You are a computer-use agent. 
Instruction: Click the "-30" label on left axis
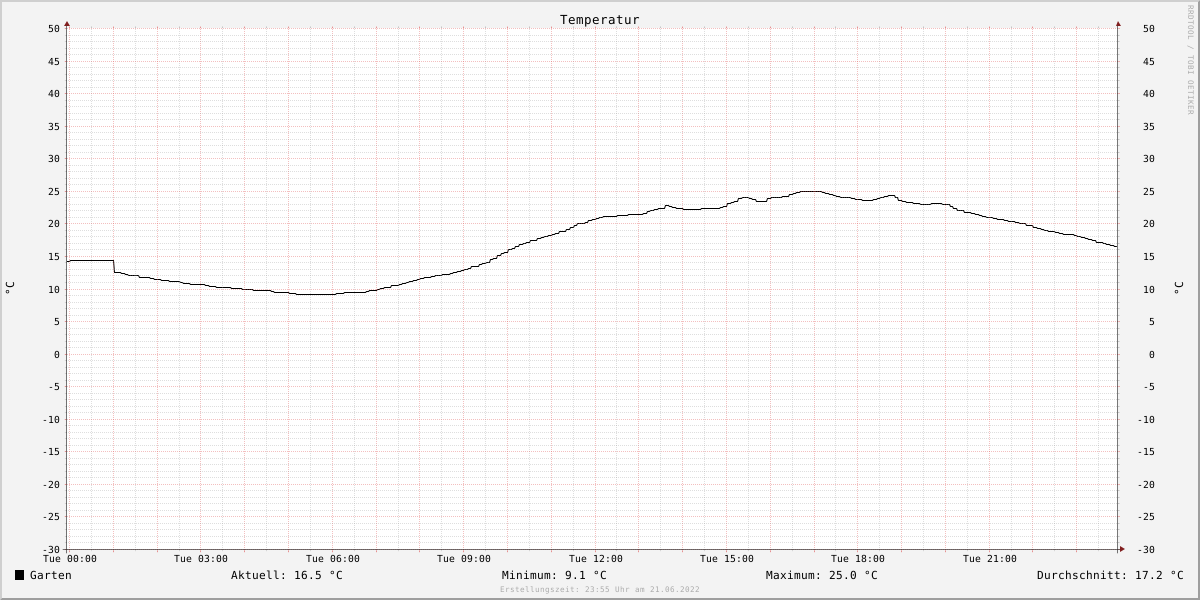point(51,550)
